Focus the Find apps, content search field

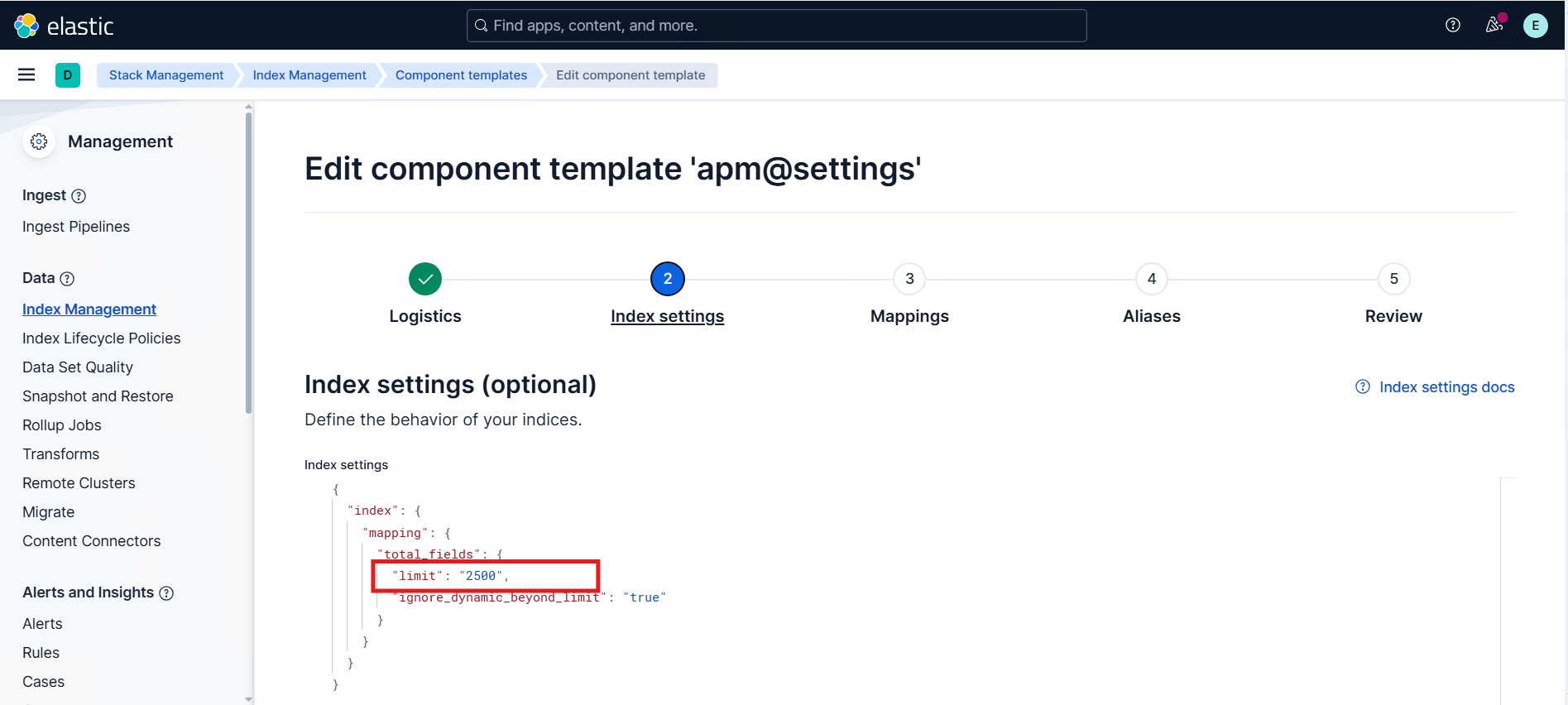point(777,26)
